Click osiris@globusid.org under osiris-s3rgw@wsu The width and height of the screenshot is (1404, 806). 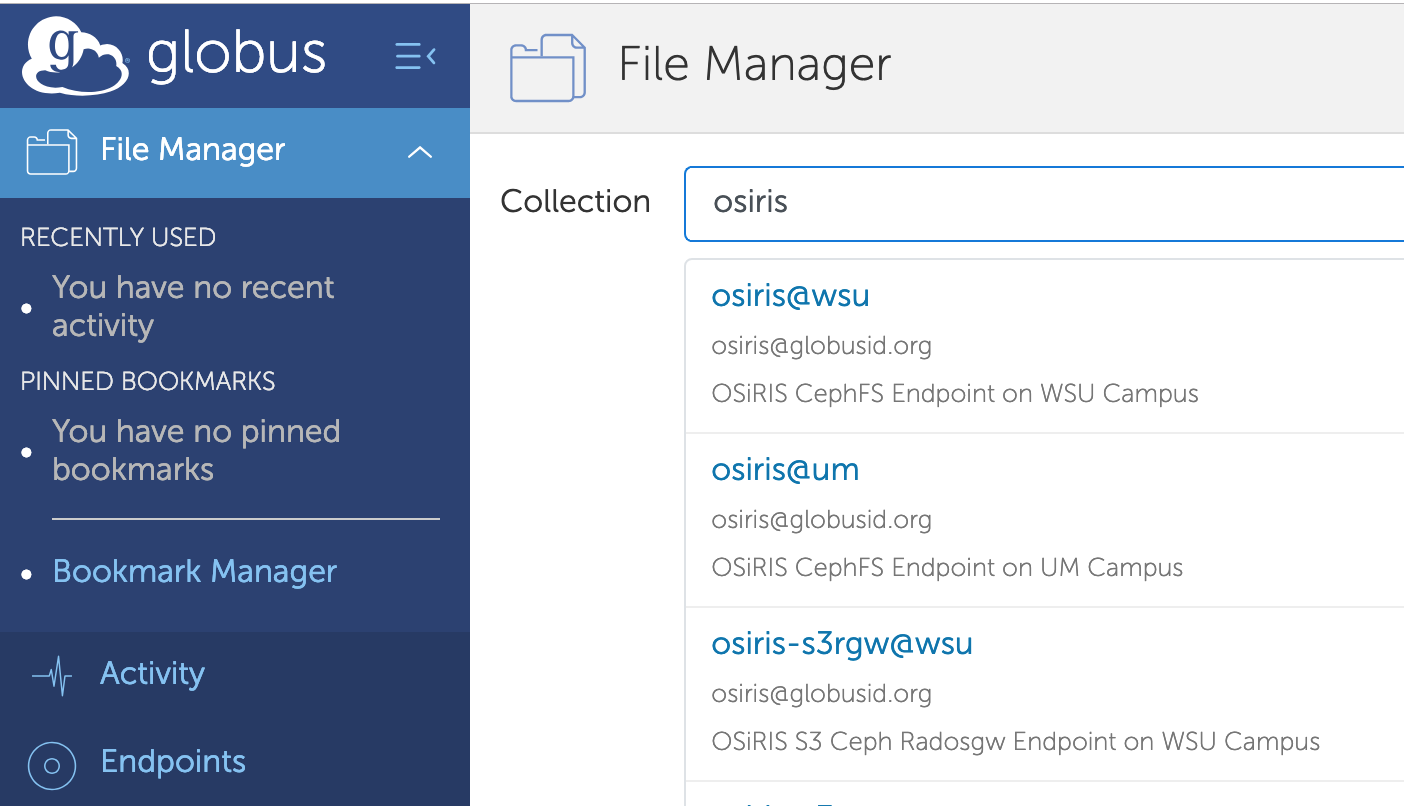click(x=821, y=694)
